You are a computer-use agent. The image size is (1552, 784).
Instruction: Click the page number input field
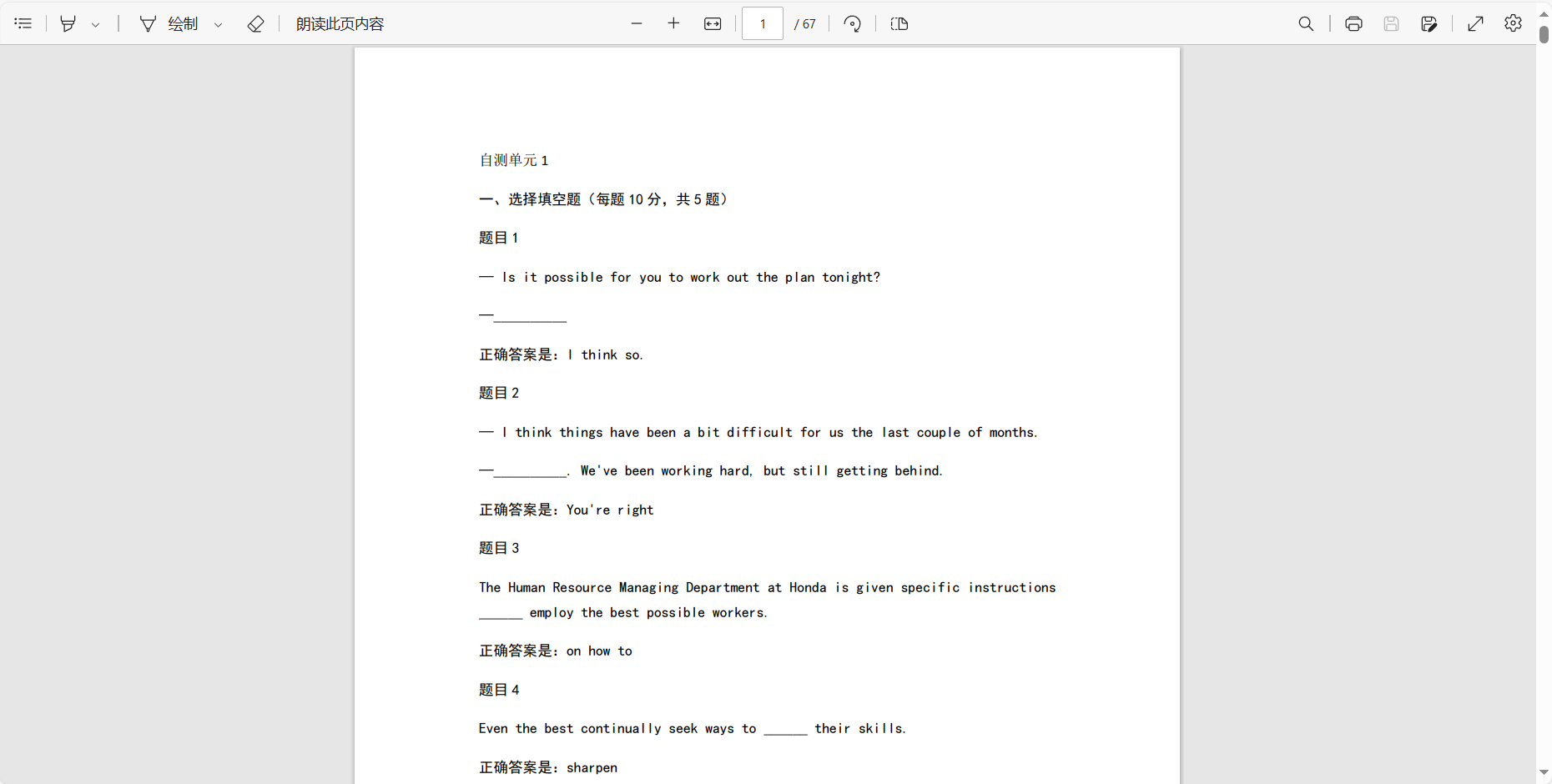coord(763,23)
